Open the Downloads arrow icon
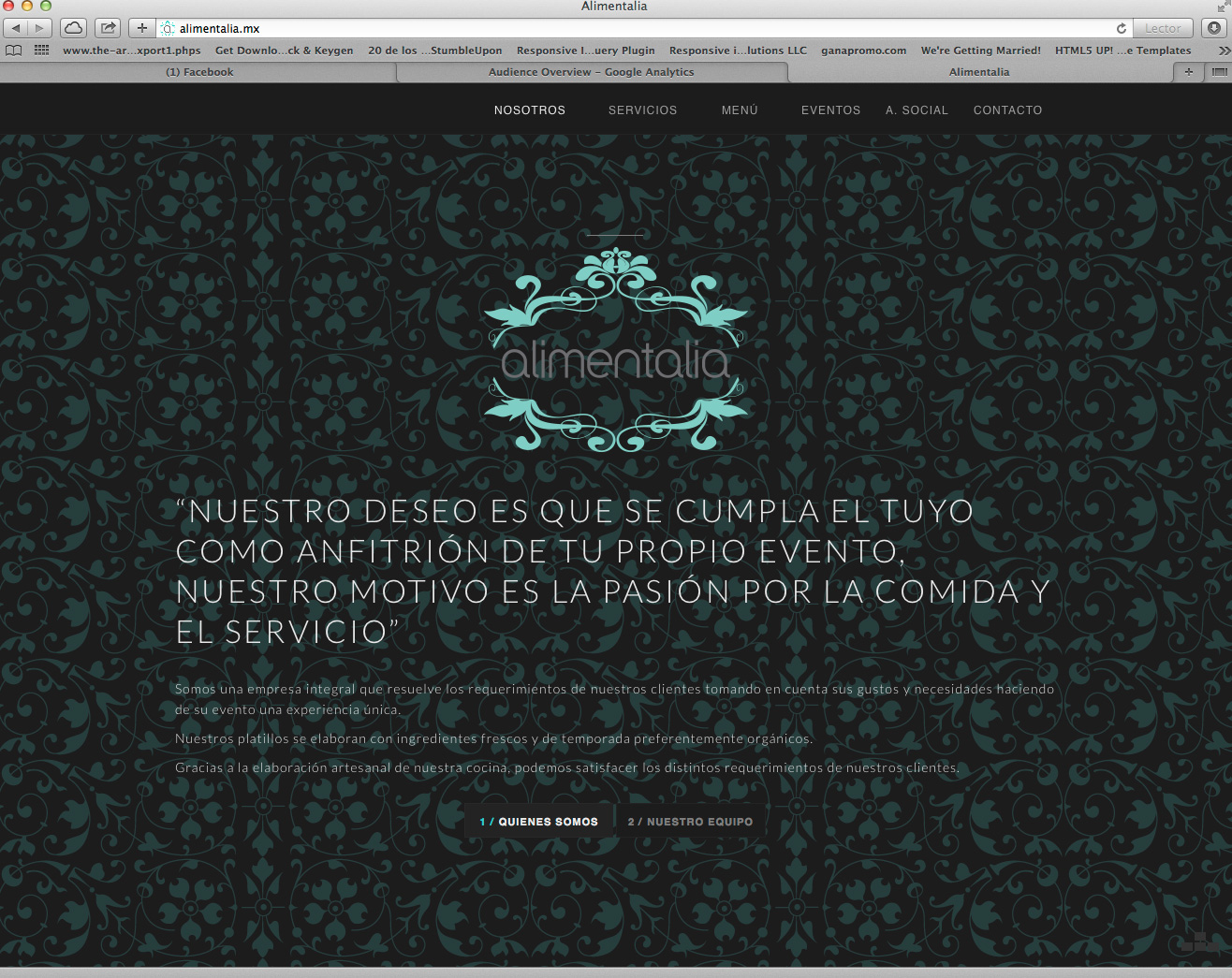This screenshot has width=1232, height=978. (x=1214, y=28)
